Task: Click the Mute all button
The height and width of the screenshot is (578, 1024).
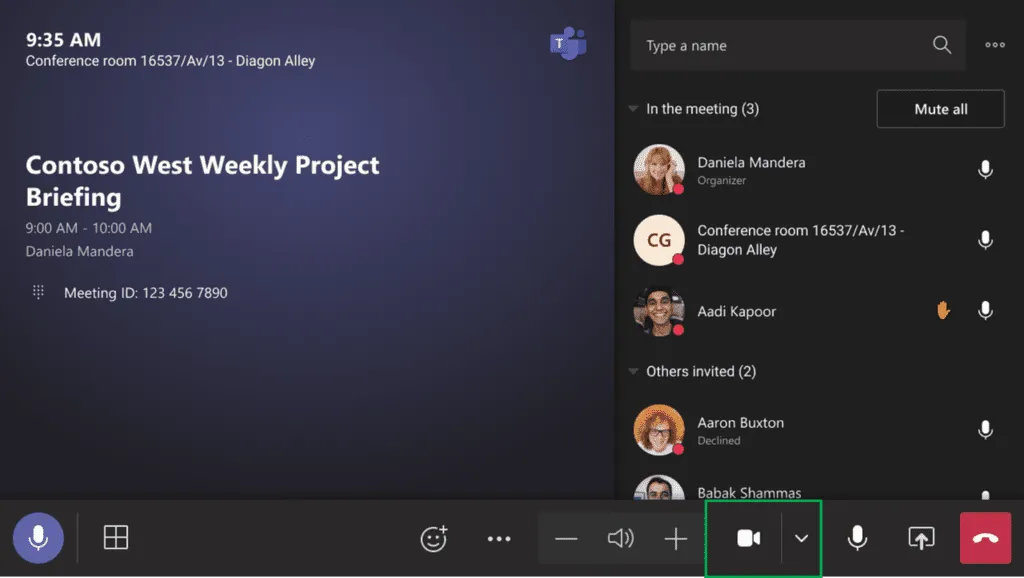Action: click(940, 109)
